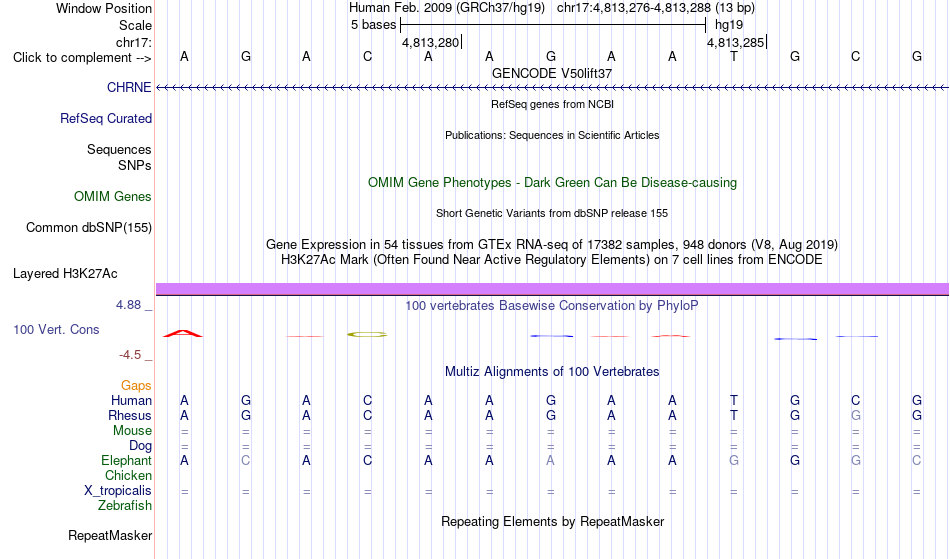Click the RepeatMasker track label on the left
This screenshot has width=950, height=559.
(x=110, y=535)
